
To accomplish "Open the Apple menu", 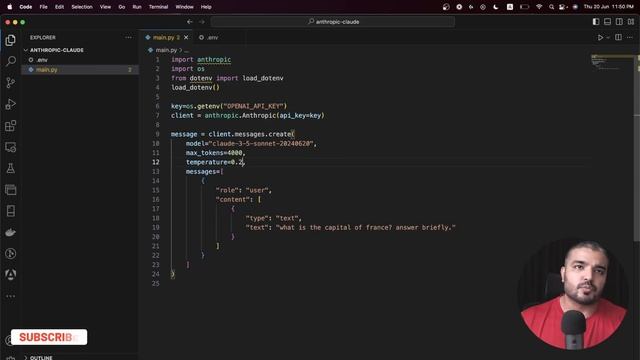I will tap(9, 7).
